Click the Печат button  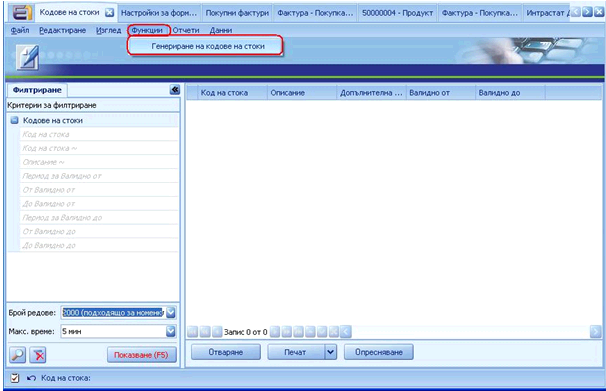[x=296, y=352]
